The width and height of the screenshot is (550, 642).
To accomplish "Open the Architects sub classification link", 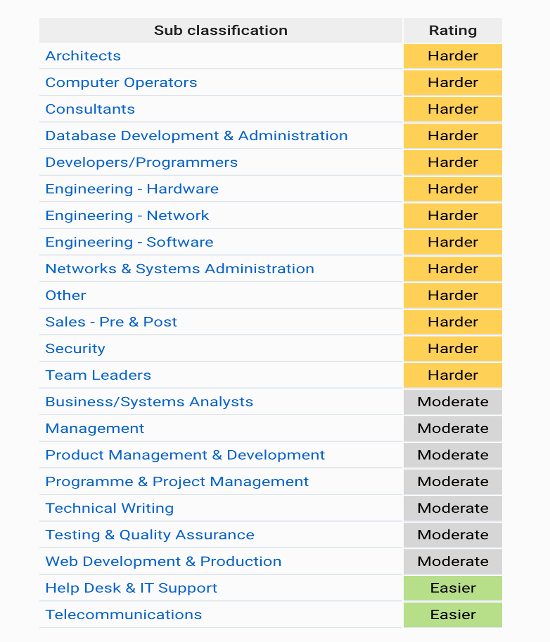I will pyautogui.click(x=83, y=56).
